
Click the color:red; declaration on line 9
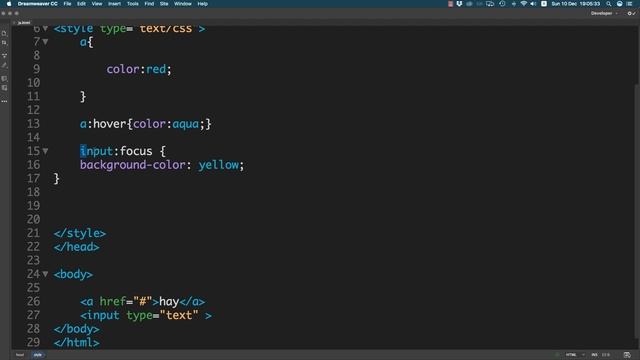point(139,69)
